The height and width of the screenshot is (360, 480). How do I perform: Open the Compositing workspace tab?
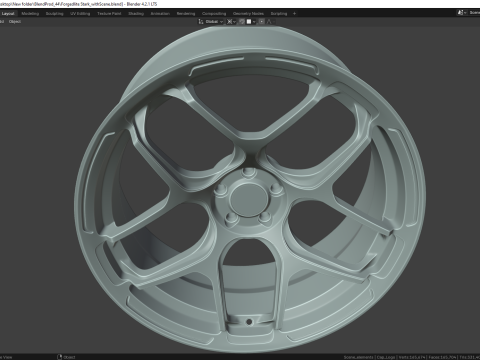214,14
